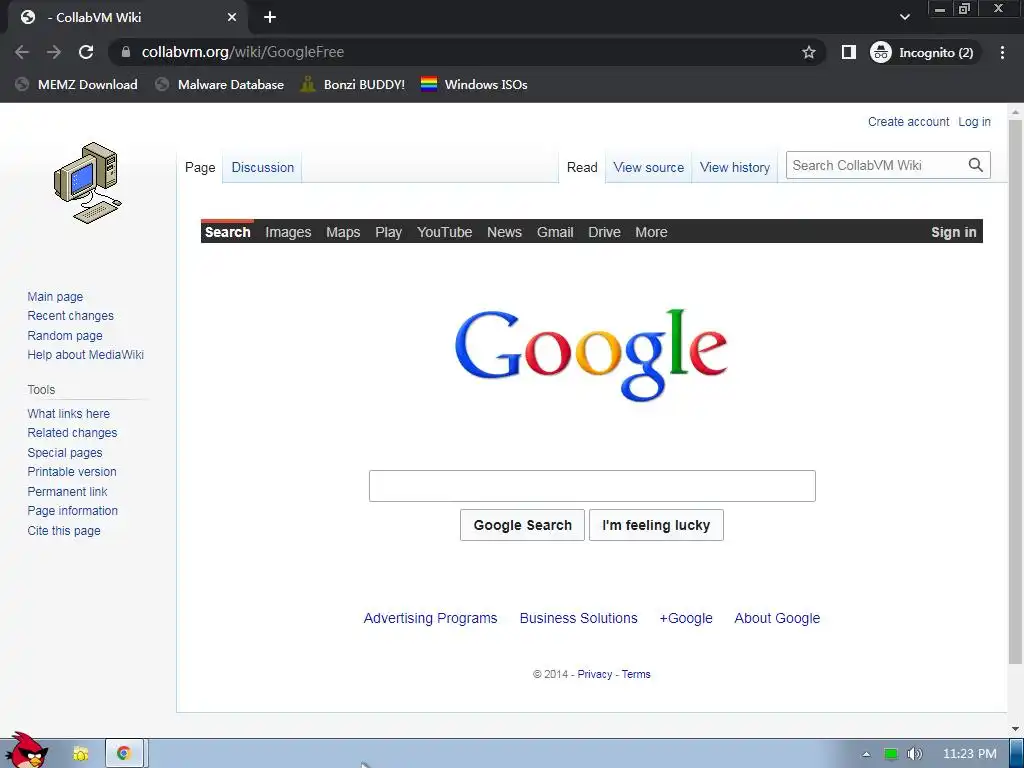Image resolution: width=1024 pixels, height=768 pixels.
Task: Open the Malware Database bookmark
Action: tap(220, 84)
